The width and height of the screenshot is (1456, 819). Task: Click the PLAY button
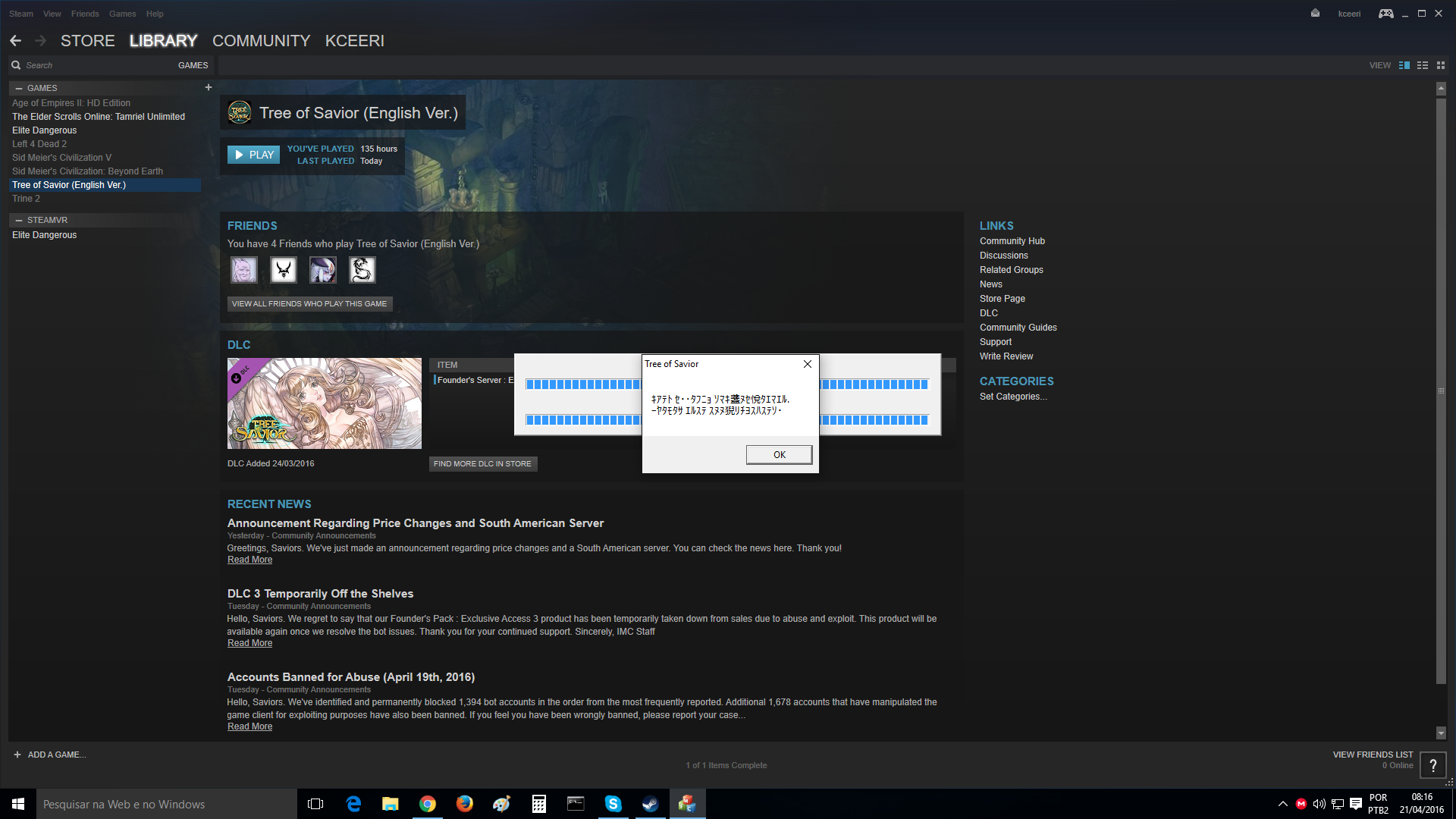[253, 155]
